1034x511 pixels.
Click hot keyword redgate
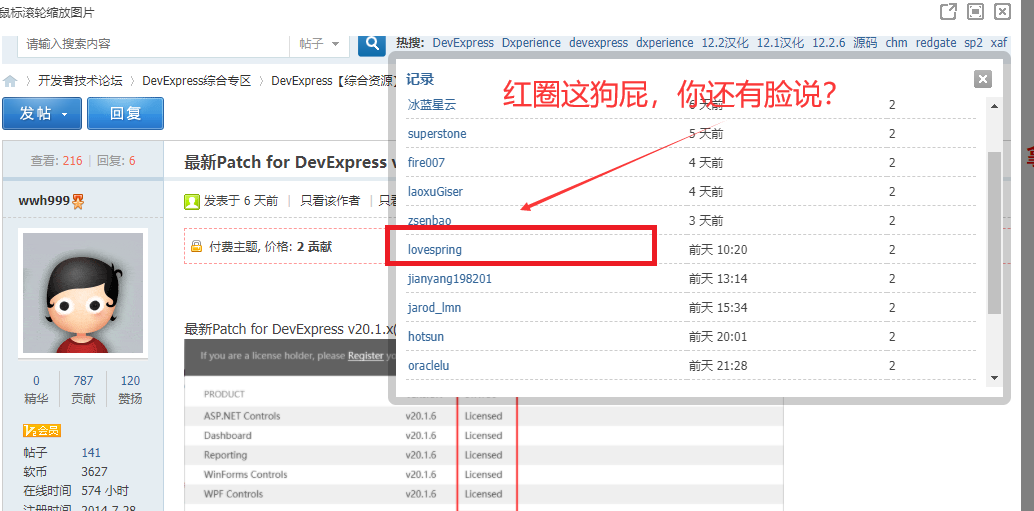(x=936, y=43)
